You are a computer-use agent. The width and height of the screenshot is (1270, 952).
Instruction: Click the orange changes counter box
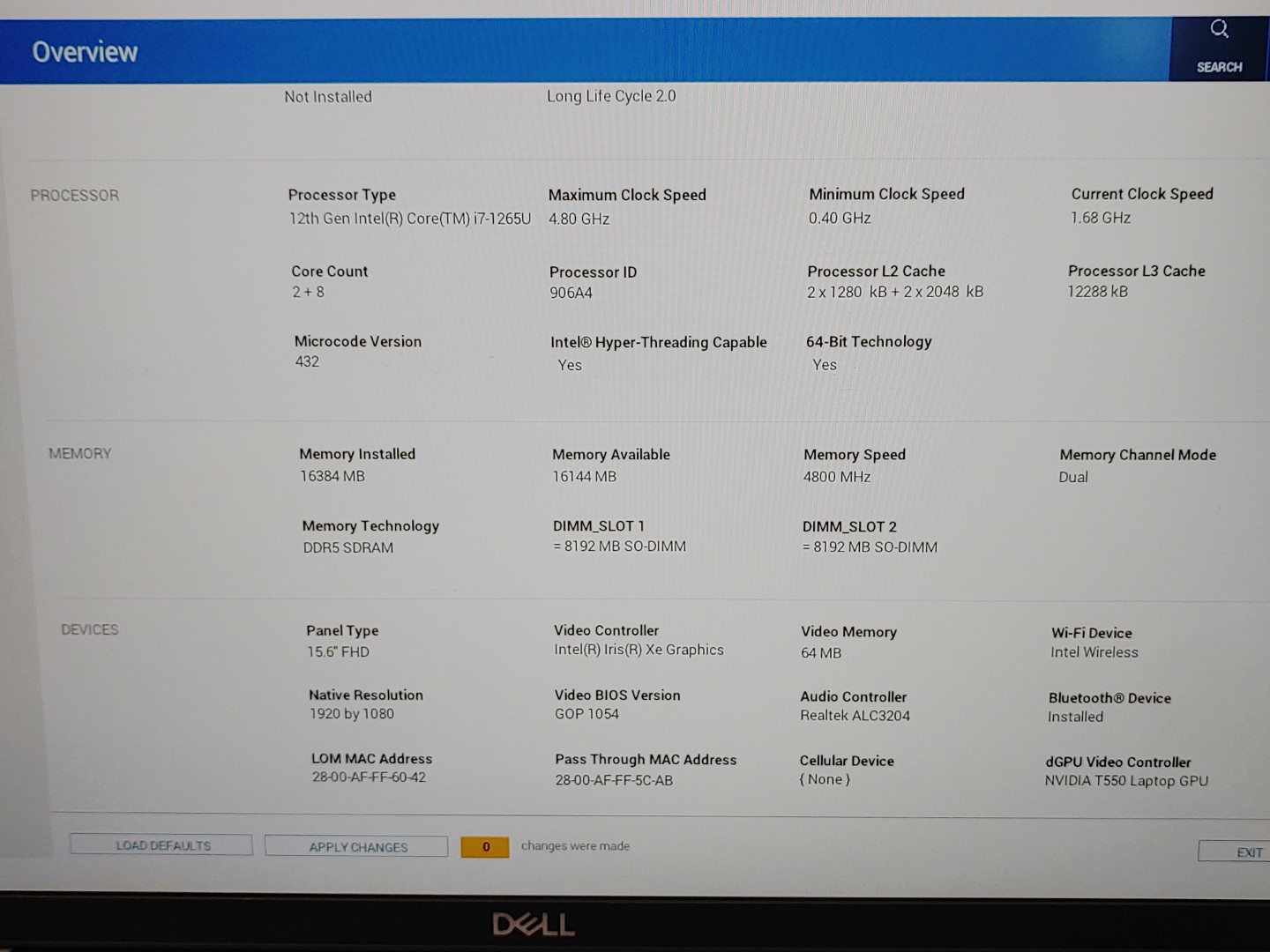(x=485, y=846)
